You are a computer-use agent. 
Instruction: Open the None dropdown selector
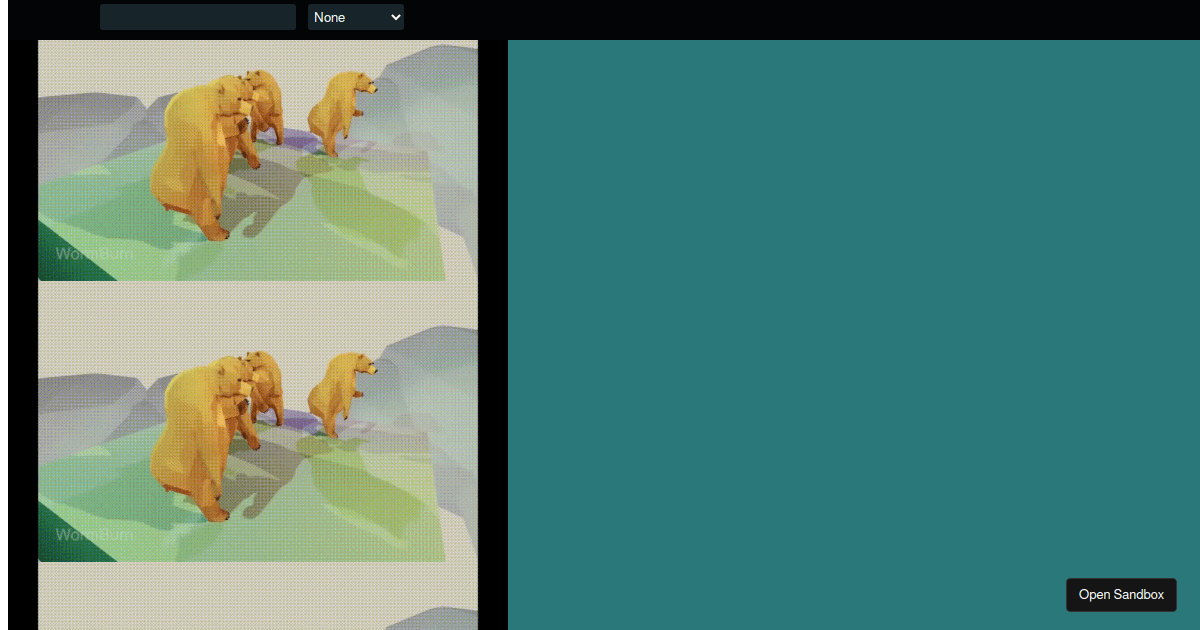point(356,17)
